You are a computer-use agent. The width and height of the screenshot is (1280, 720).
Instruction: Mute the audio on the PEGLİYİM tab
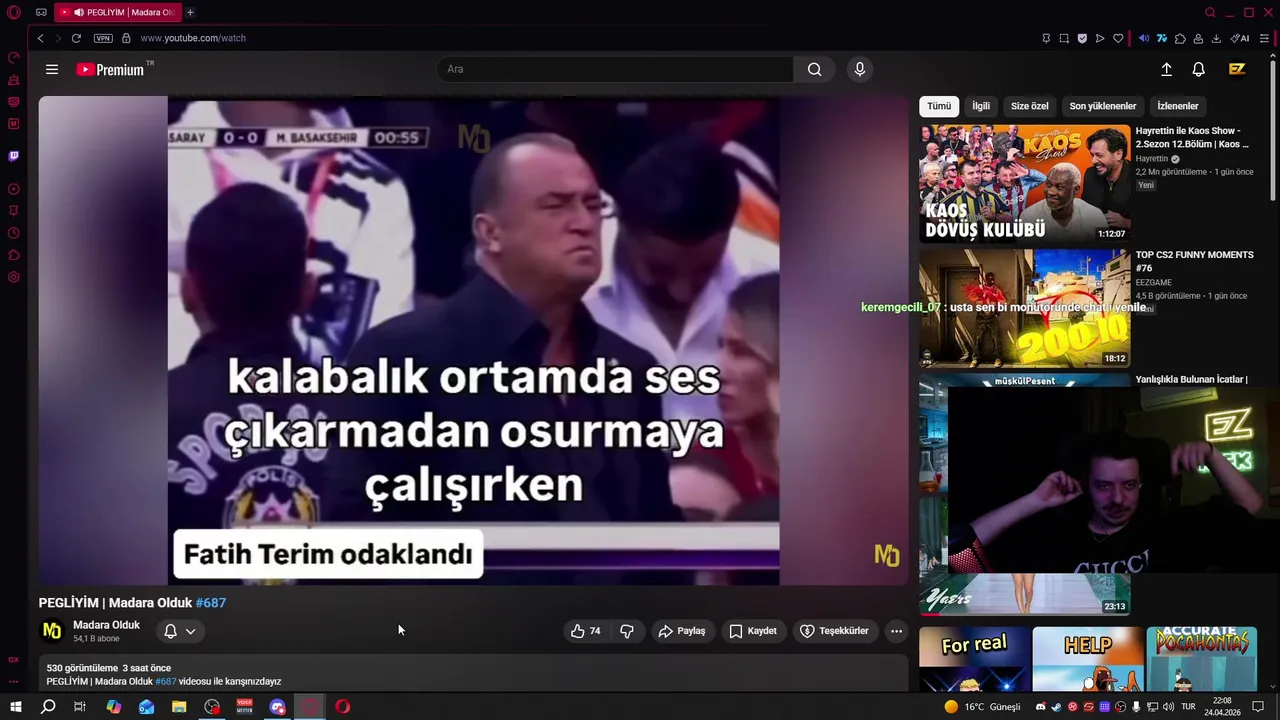click(78, 12)
